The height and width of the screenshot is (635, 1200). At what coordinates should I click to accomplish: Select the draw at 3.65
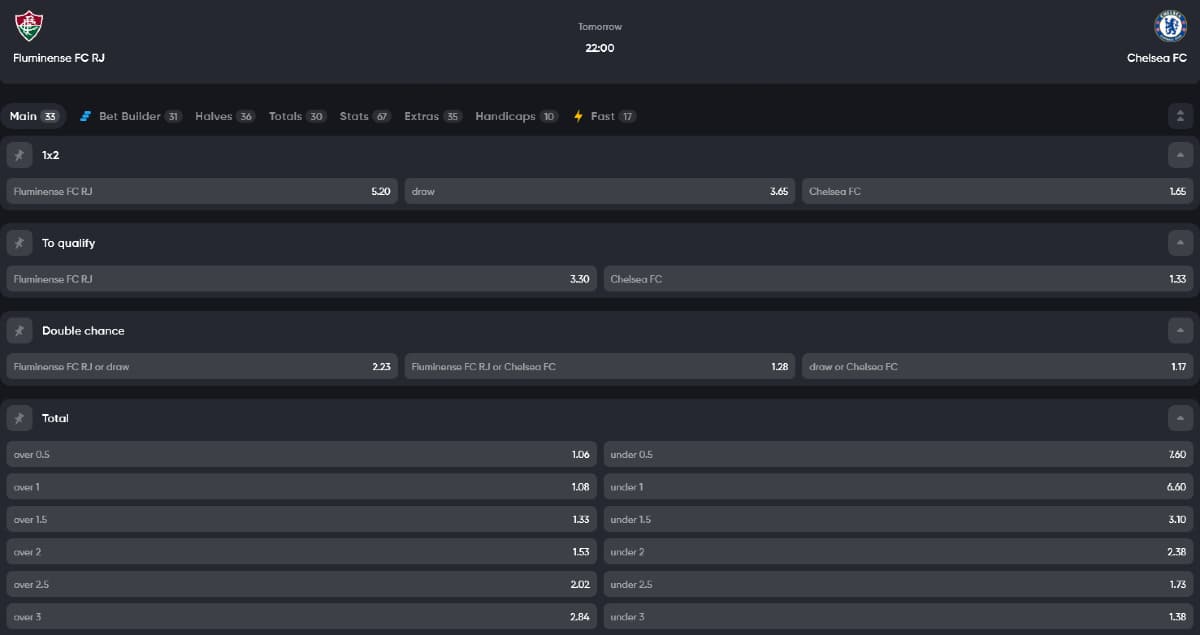click(600, 191)
